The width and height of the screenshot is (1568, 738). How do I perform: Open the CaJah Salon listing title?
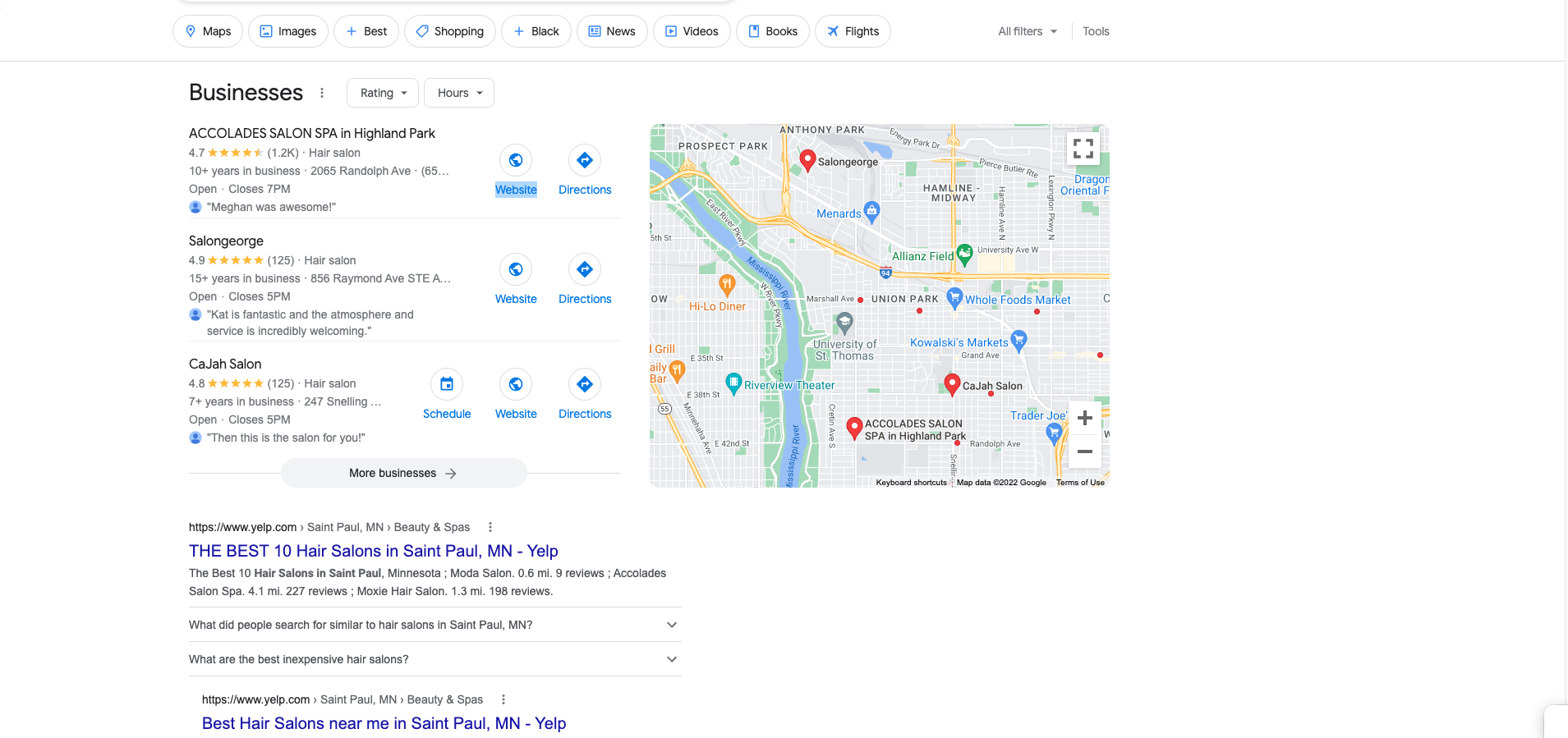[x=225, y=364]
